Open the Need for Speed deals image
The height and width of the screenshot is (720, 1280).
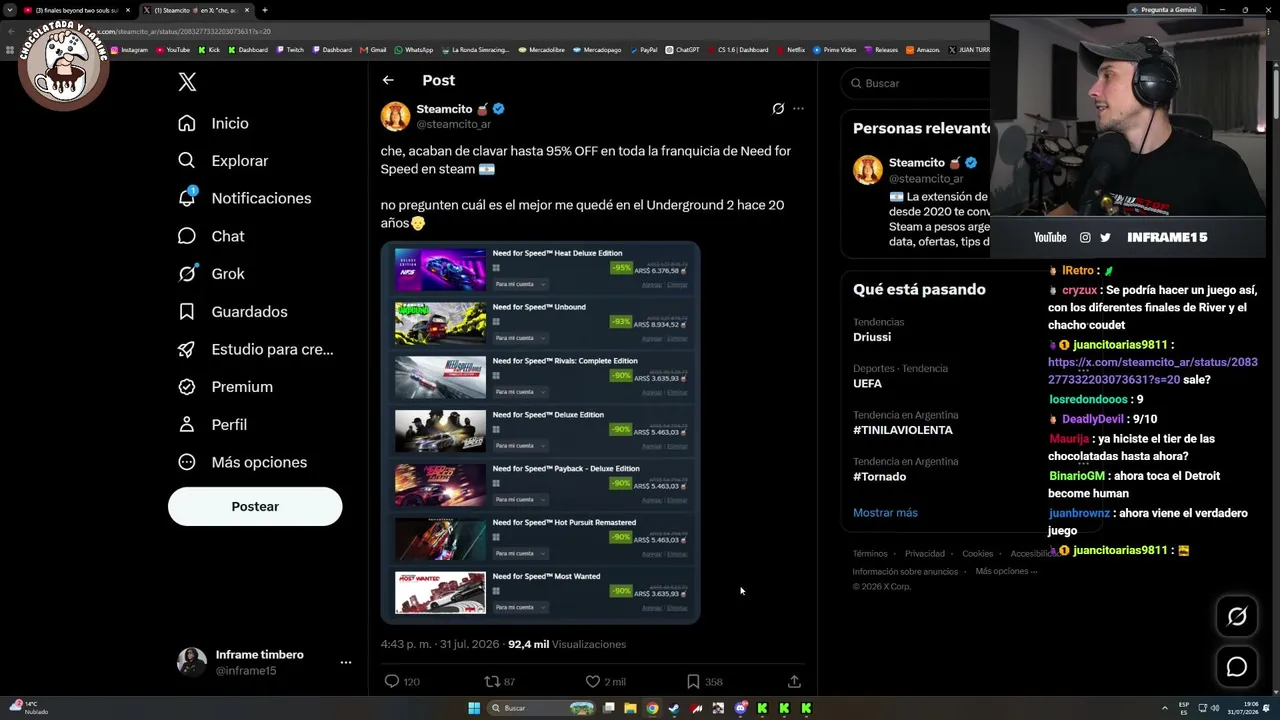[540, 432]
